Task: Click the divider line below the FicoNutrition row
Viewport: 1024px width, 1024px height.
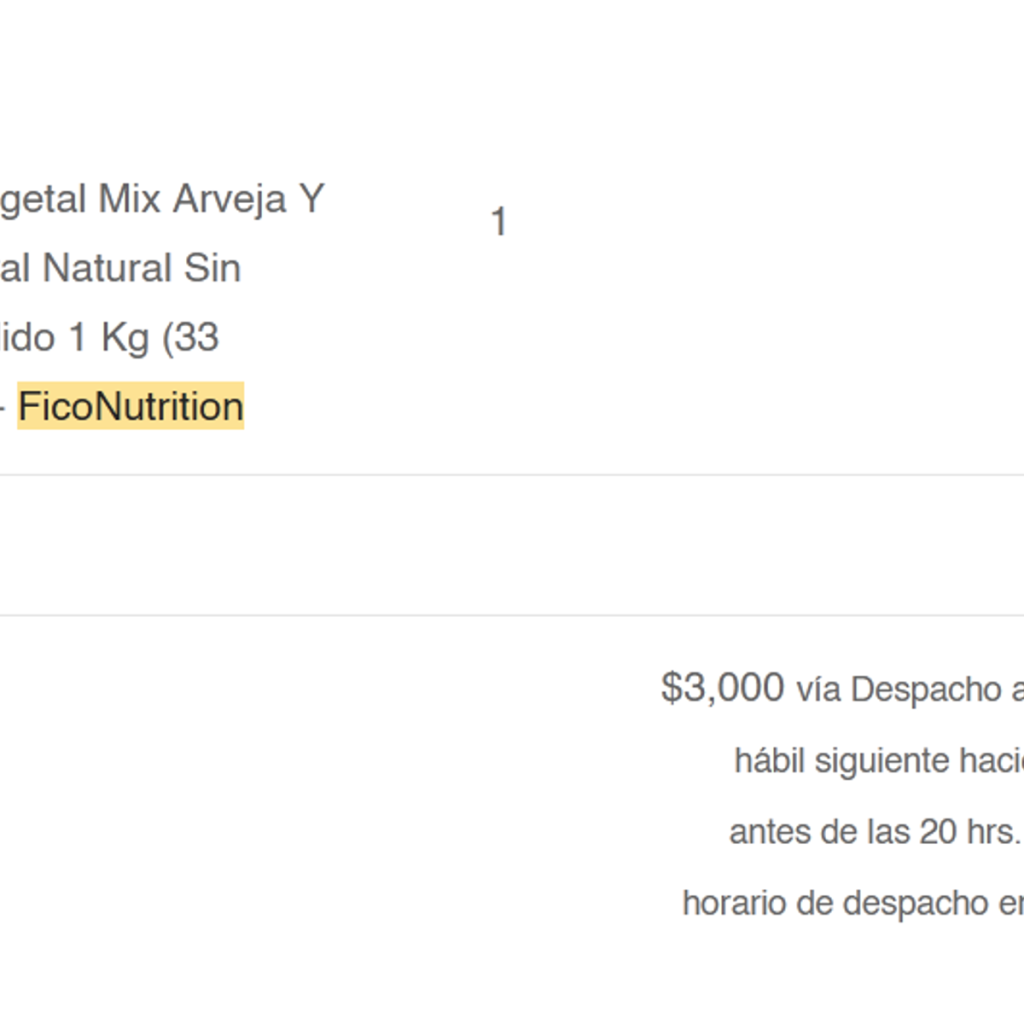Action: 512,475
